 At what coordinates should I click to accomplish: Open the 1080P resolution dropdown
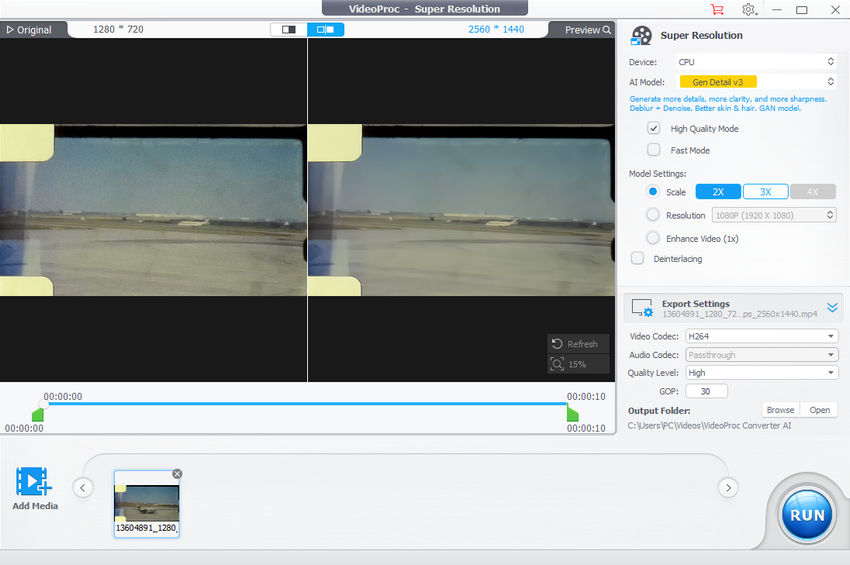pos(774,215)
